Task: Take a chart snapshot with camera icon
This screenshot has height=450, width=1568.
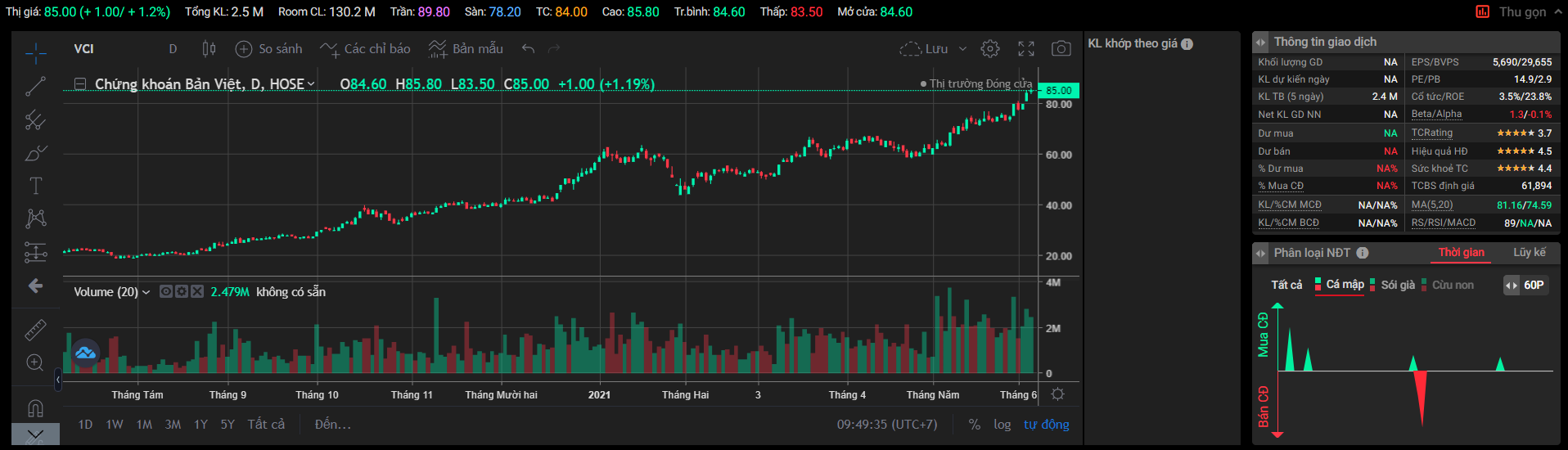Action: pos(1061,49)
